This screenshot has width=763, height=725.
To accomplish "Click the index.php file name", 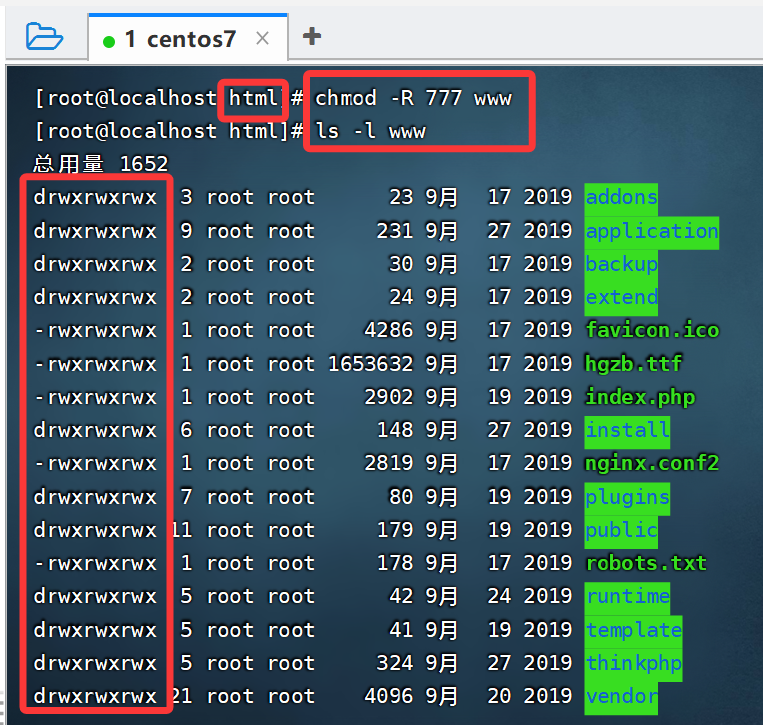I will pyautogui.click(x=640, y=398).
